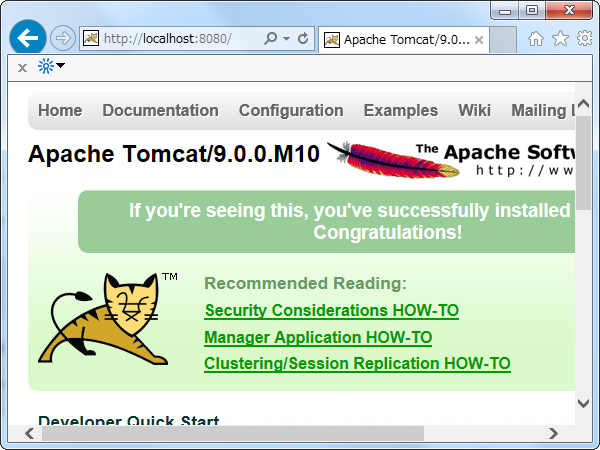Image resolution: width=600 pixels, height=450 pixels.
Task: Click The Apache Software Foundation logo text
Action: click(x=496, y=160)
